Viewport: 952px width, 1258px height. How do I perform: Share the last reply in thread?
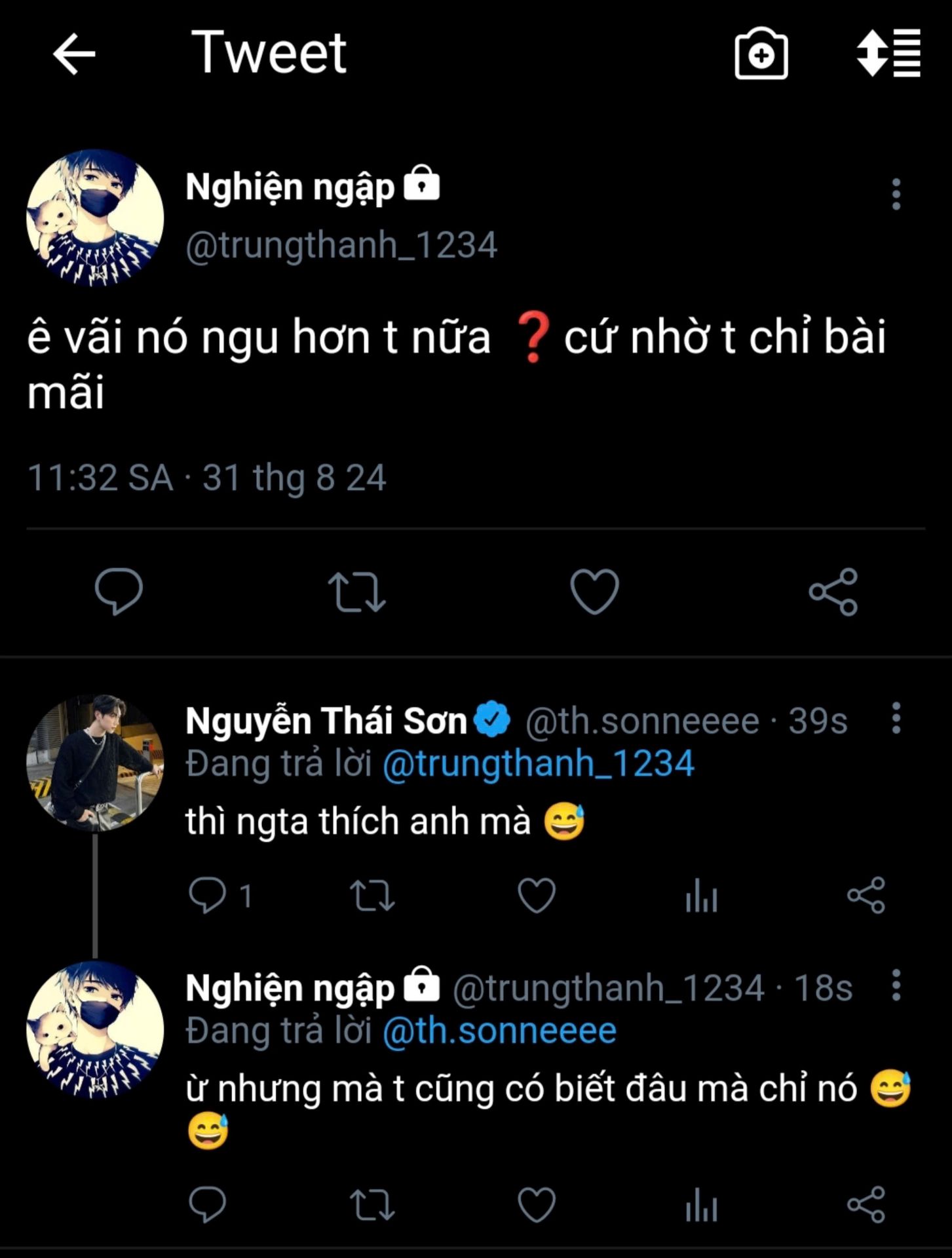(x=866, y=1204)
